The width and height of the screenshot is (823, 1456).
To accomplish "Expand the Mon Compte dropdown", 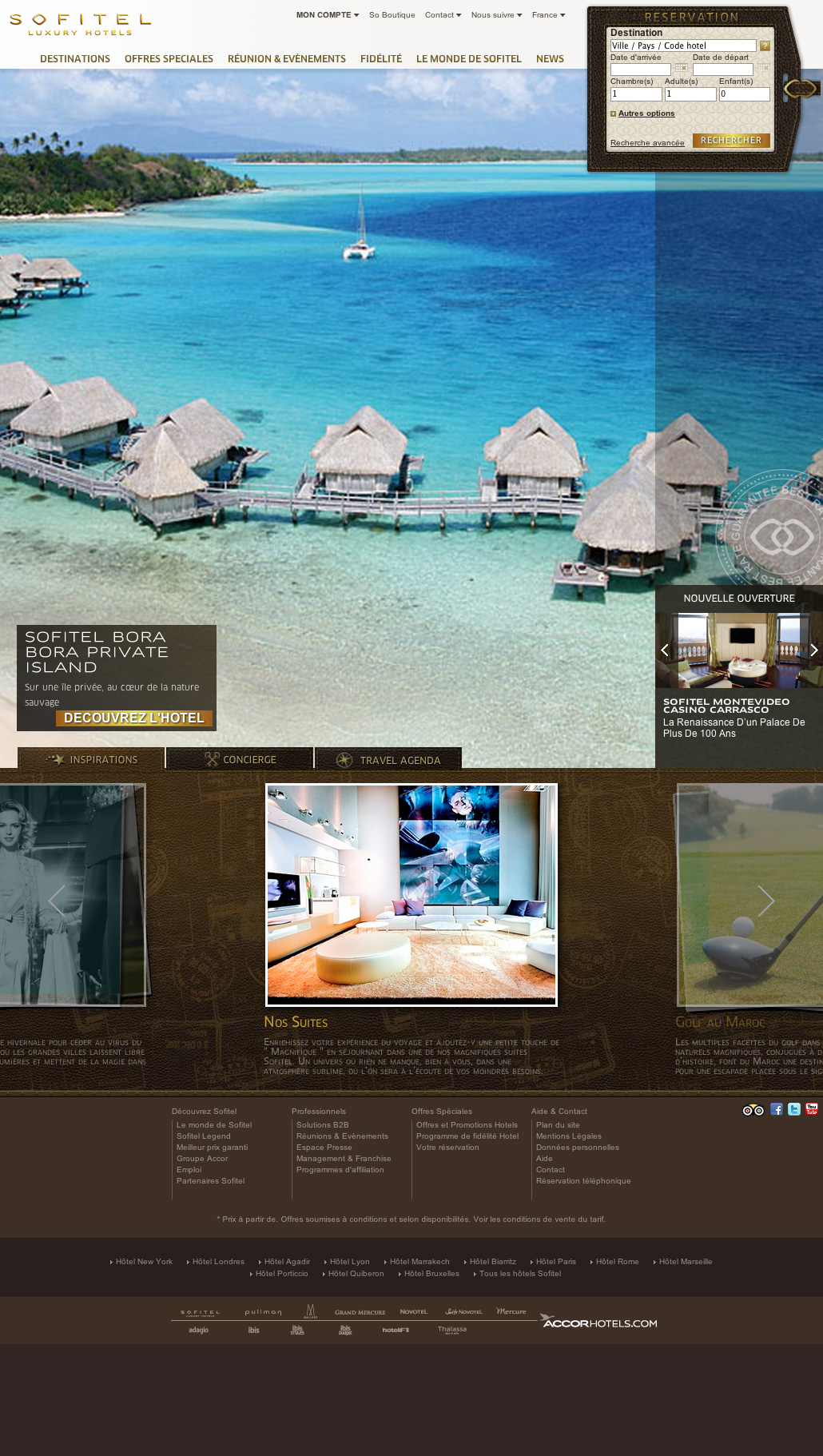I will [x=328, y=15].
